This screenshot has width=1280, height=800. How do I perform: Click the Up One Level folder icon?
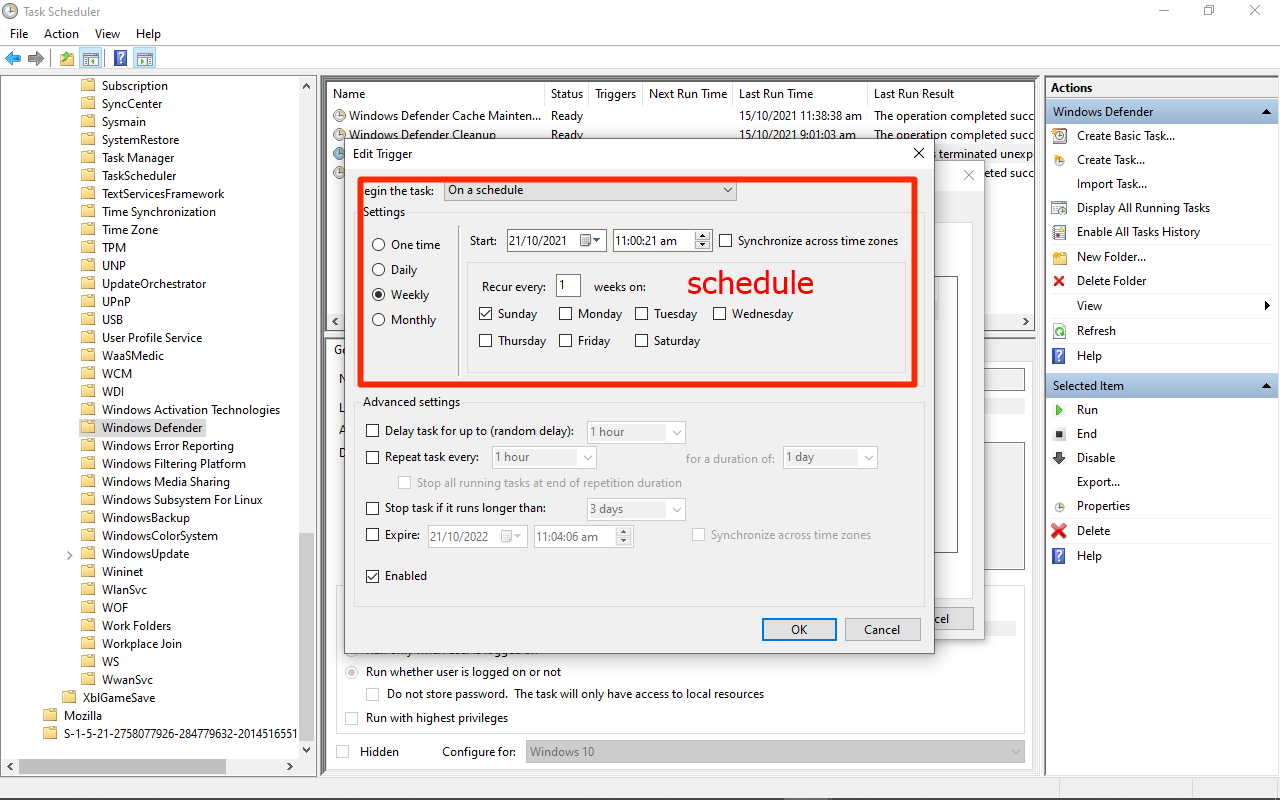point(67,58)
